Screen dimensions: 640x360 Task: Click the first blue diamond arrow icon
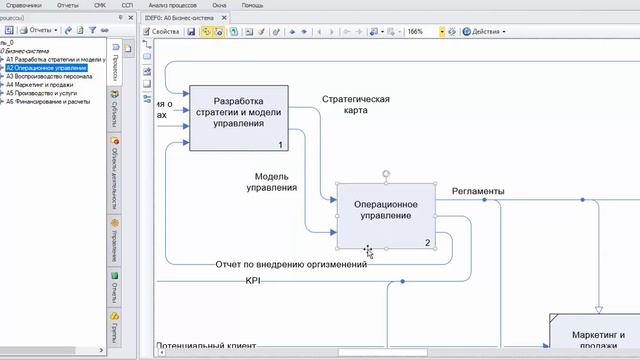click(x=292, y=31)
